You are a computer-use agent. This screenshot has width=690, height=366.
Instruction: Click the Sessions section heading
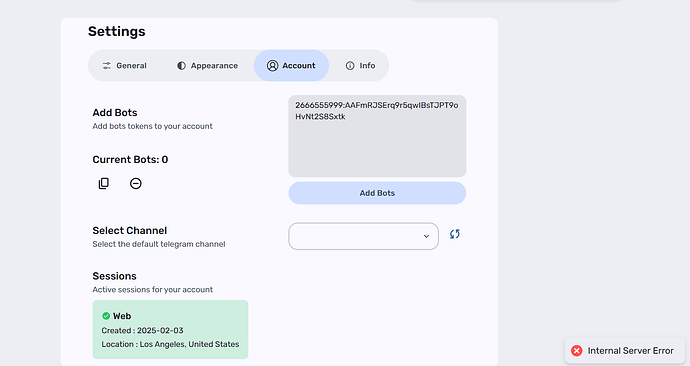coord(114,276)
